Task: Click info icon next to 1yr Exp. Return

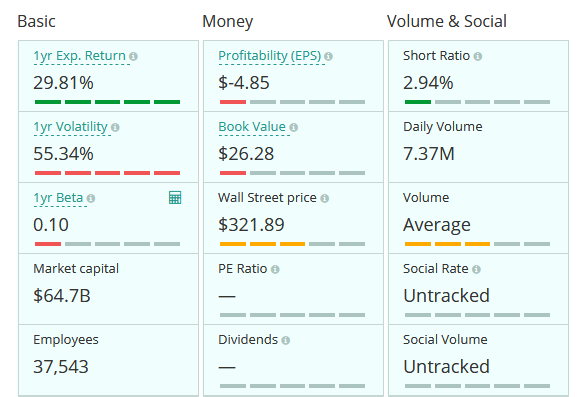Action: pos(133,56)
